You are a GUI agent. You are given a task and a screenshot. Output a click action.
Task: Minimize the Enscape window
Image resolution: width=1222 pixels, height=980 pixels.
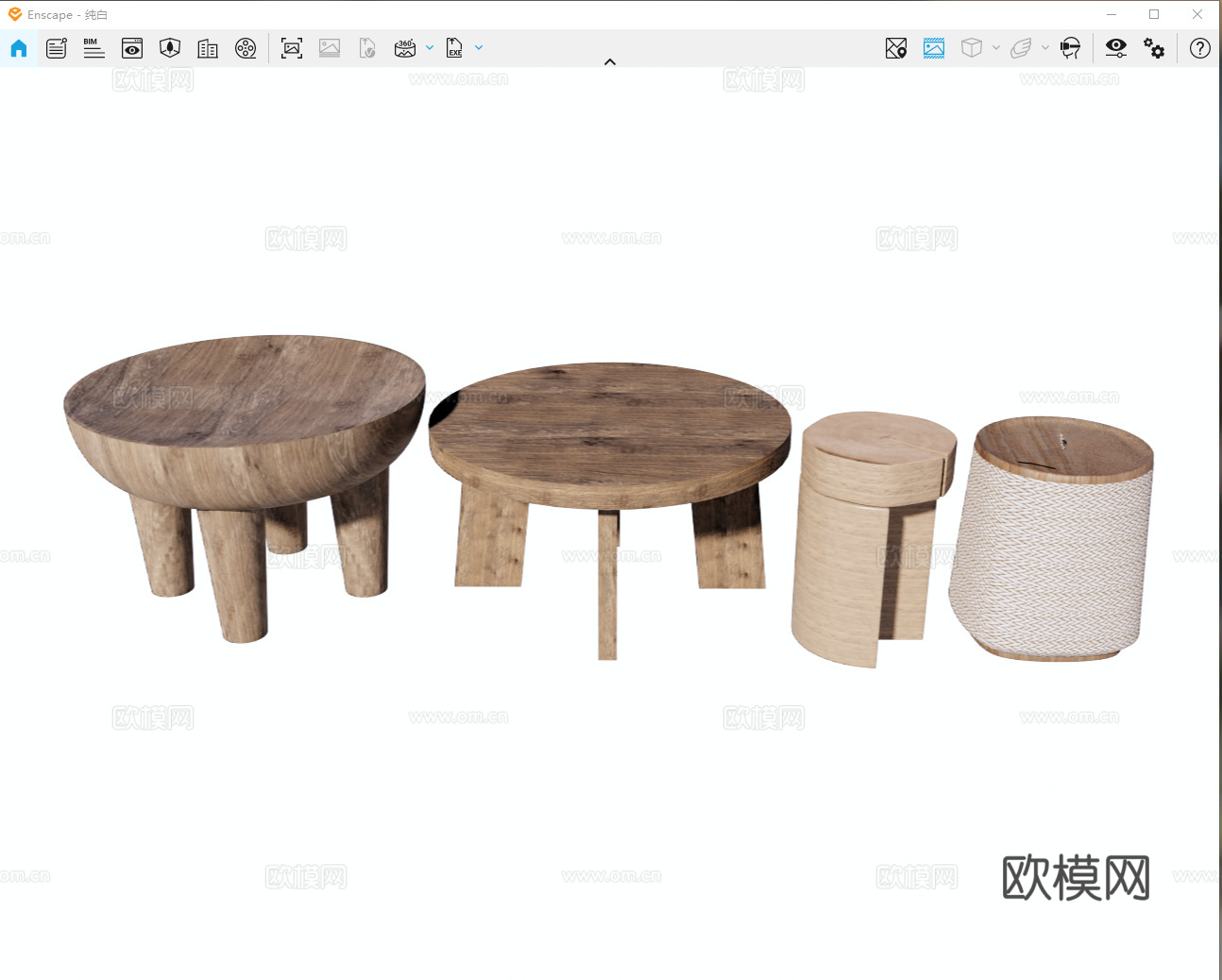[1112, 14]
